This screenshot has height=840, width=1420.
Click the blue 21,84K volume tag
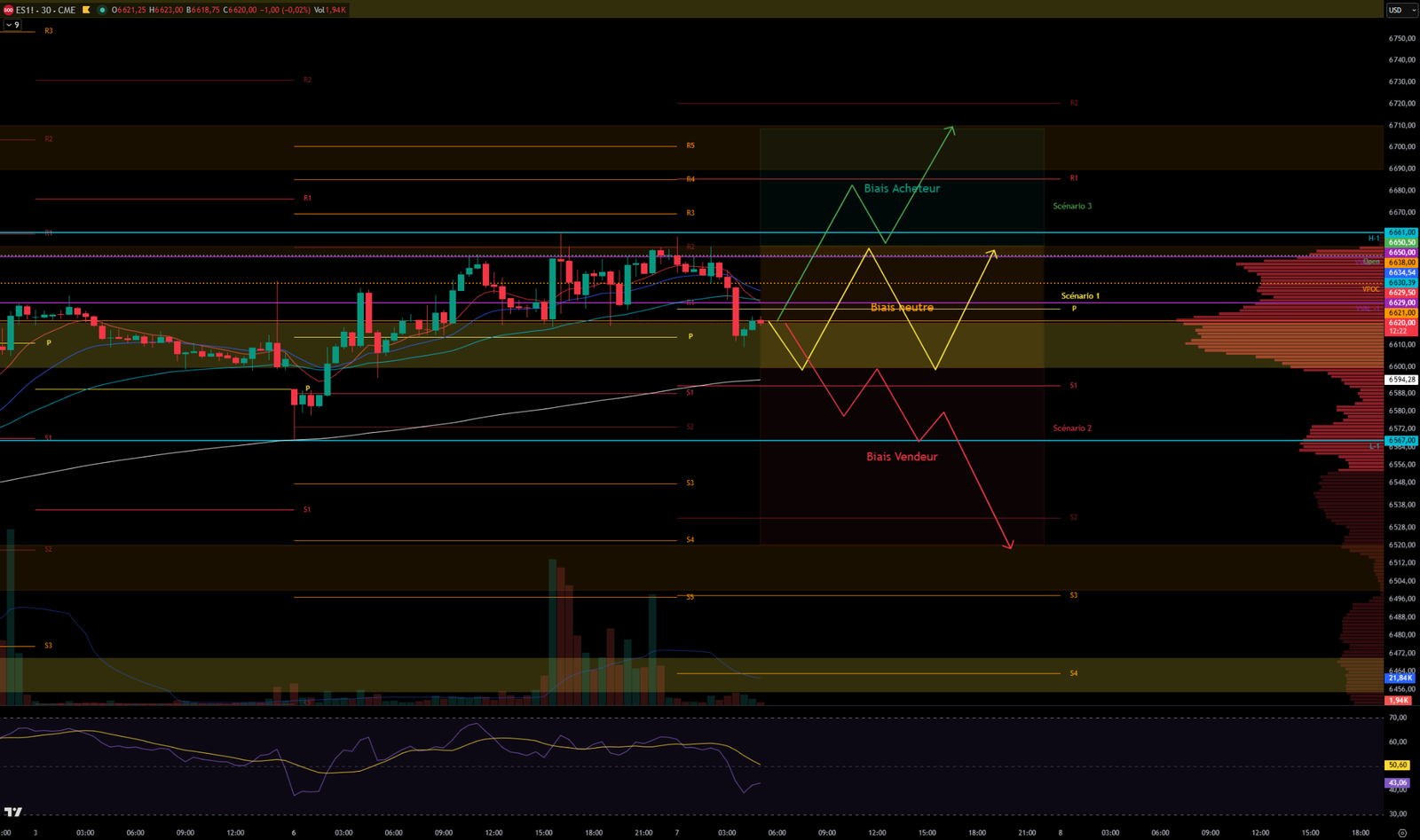1400,678
